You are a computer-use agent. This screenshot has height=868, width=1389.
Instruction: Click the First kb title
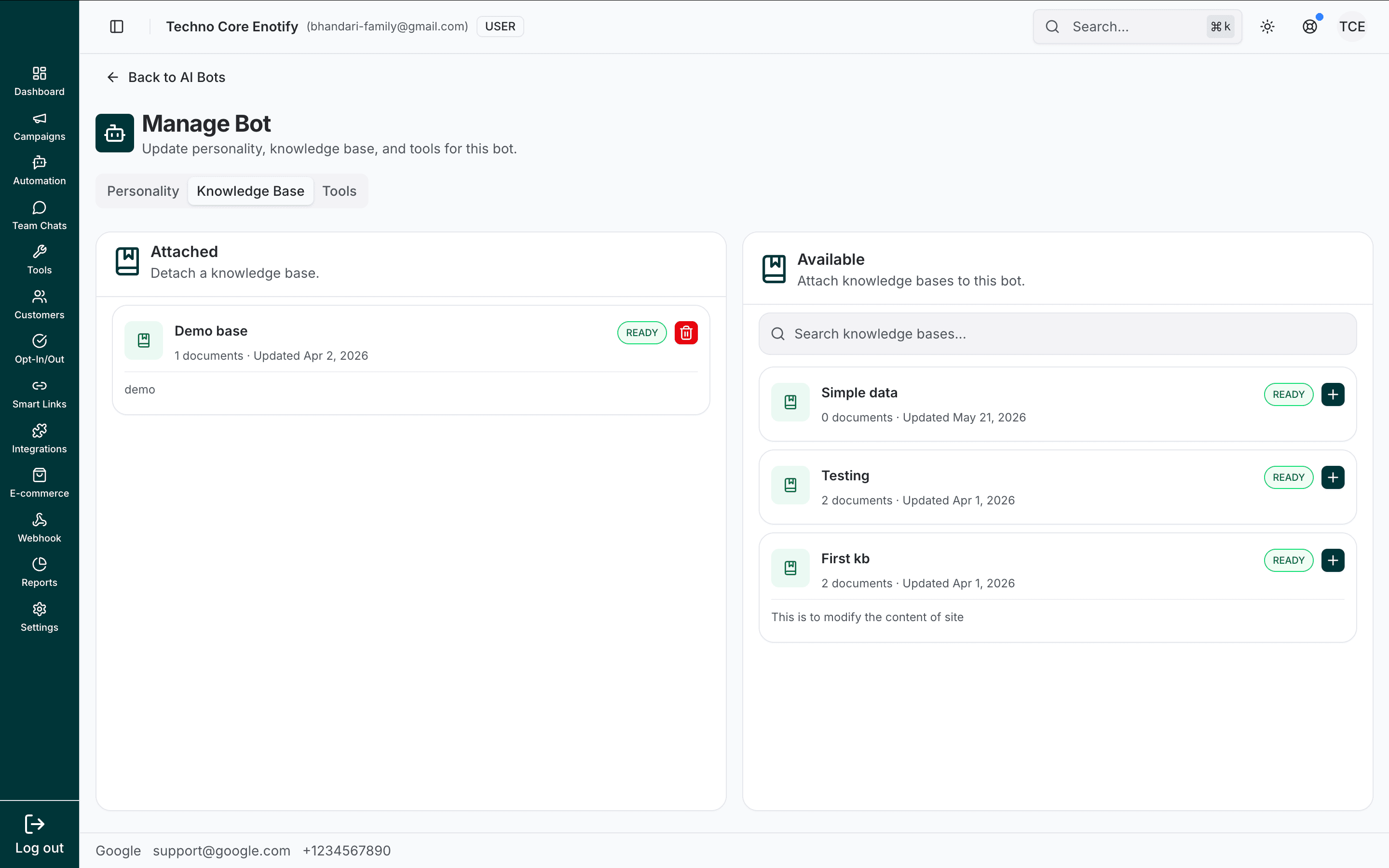tap(845, 558)
